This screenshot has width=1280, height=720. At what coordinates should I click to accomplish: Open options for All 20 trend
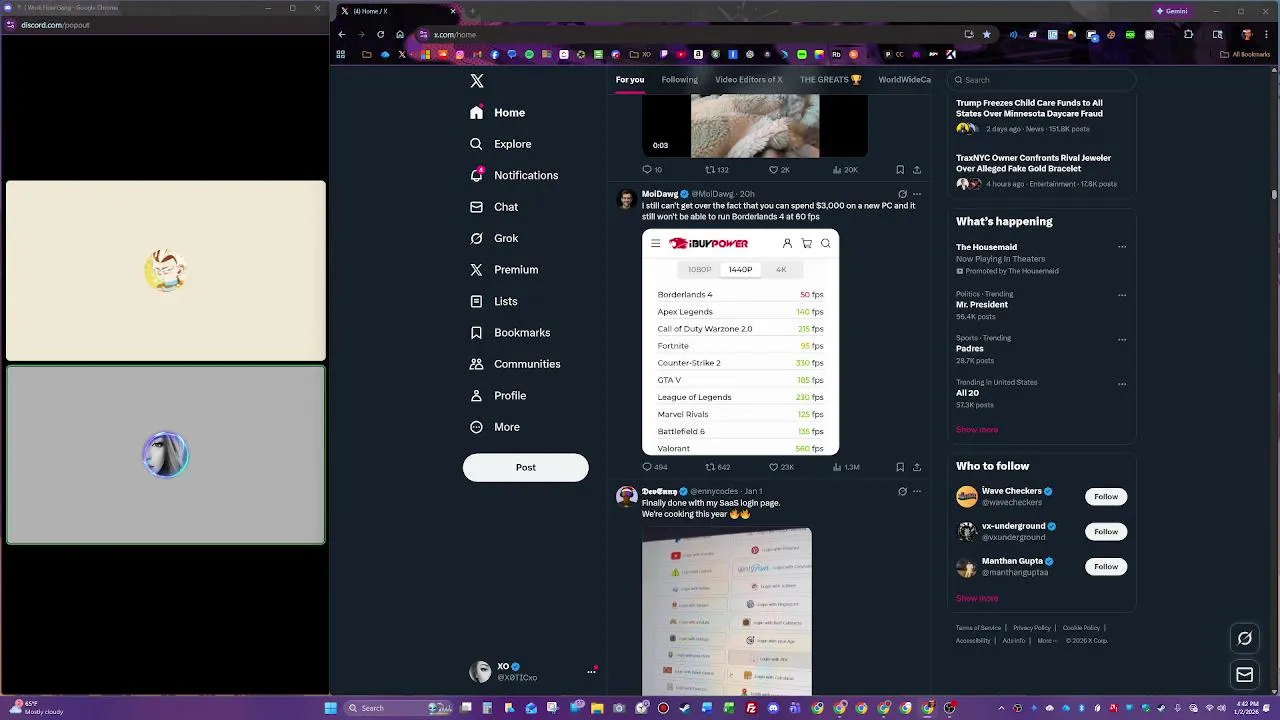(x=1122, y=383)
